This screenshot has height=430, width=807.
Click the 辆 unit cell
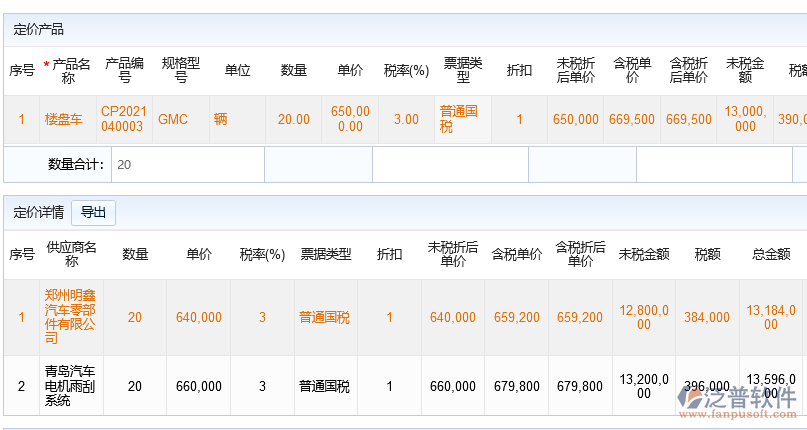coord(221,119)
